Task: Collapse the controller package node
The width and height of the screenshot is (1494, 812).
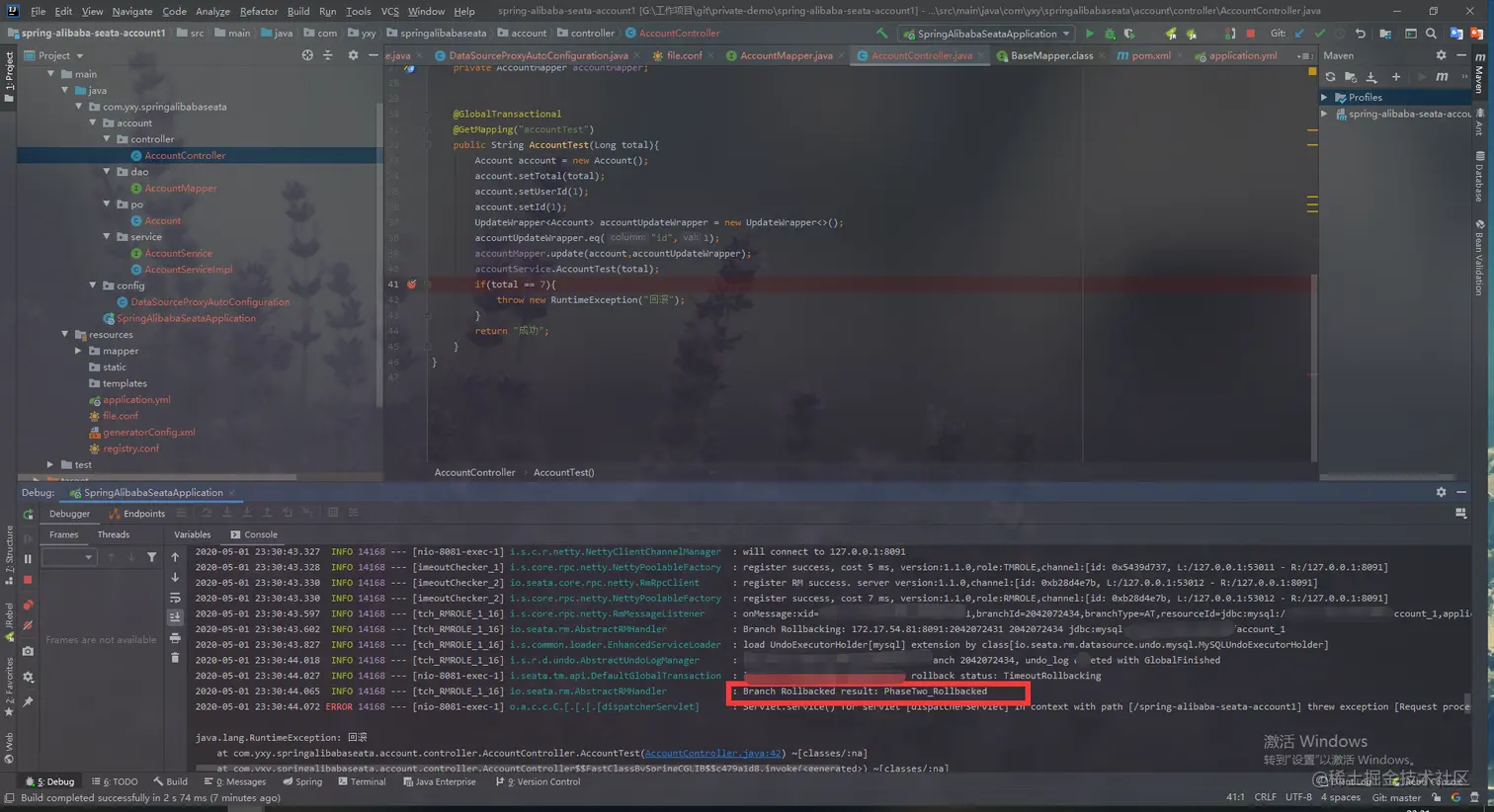Action: tap(107, 139)
